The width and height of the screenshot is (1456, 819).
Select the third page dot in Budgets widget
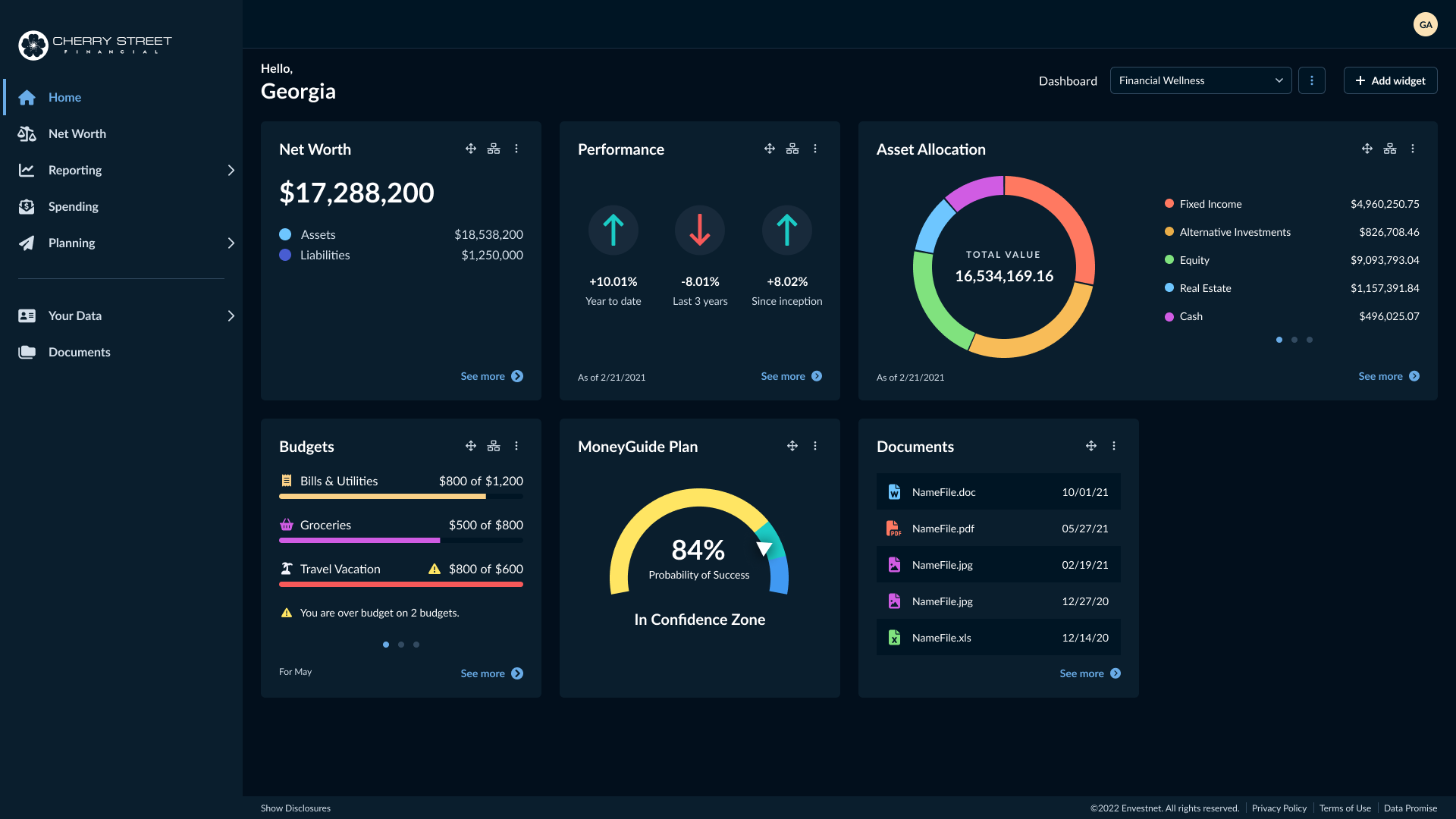coord(416,645)
